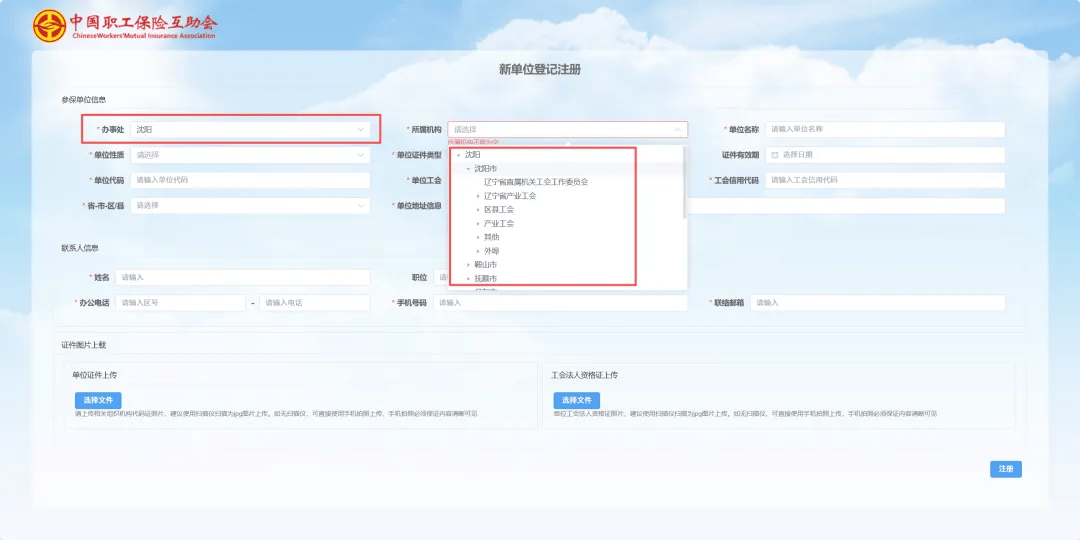Close the 所属机构 dropdown via its chevron

(678, 130)
